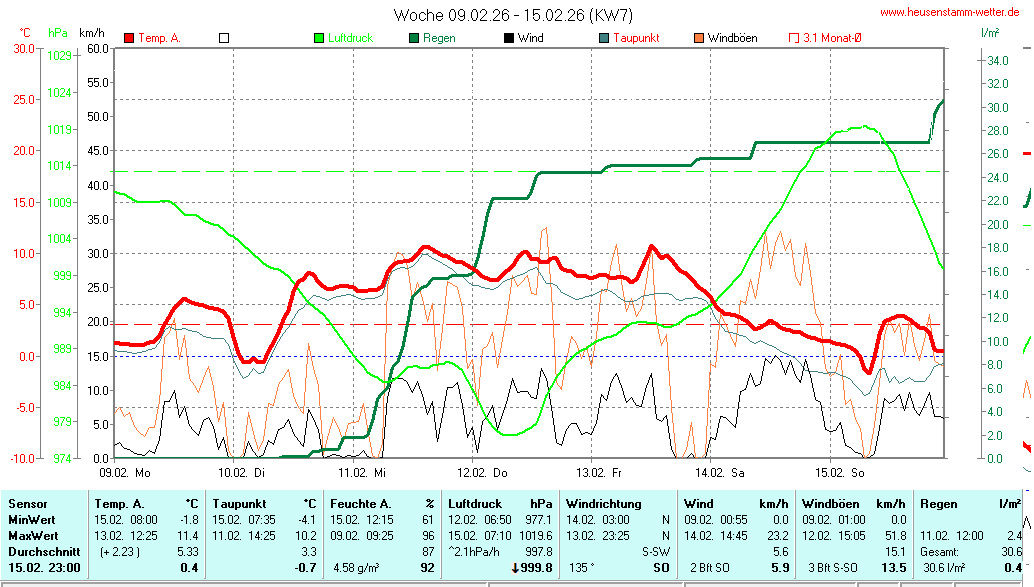Click the teal Taupunkt legend swatch

click(604, 38)
